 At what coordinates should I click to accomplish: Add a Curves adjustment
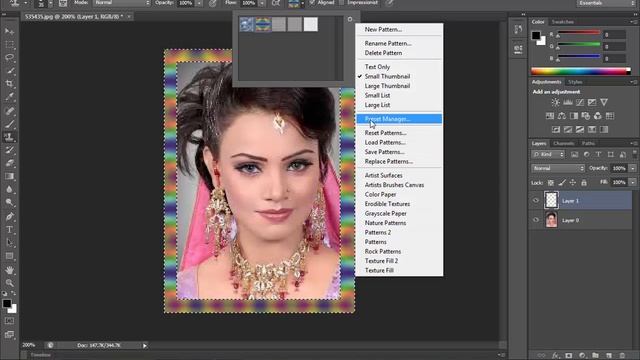[580, 102]
